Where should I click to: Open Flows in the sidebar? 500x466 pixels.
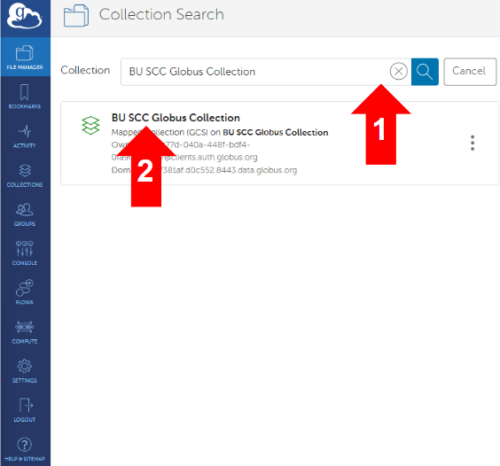[25, 292]
